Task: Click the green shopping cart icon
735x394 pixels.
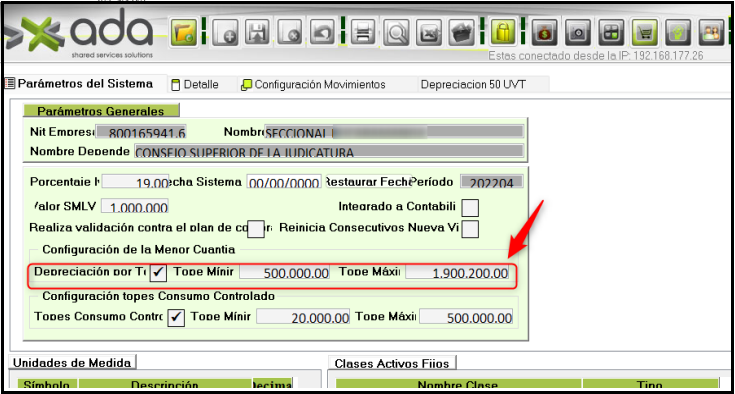Action: (x=645, y=32)
